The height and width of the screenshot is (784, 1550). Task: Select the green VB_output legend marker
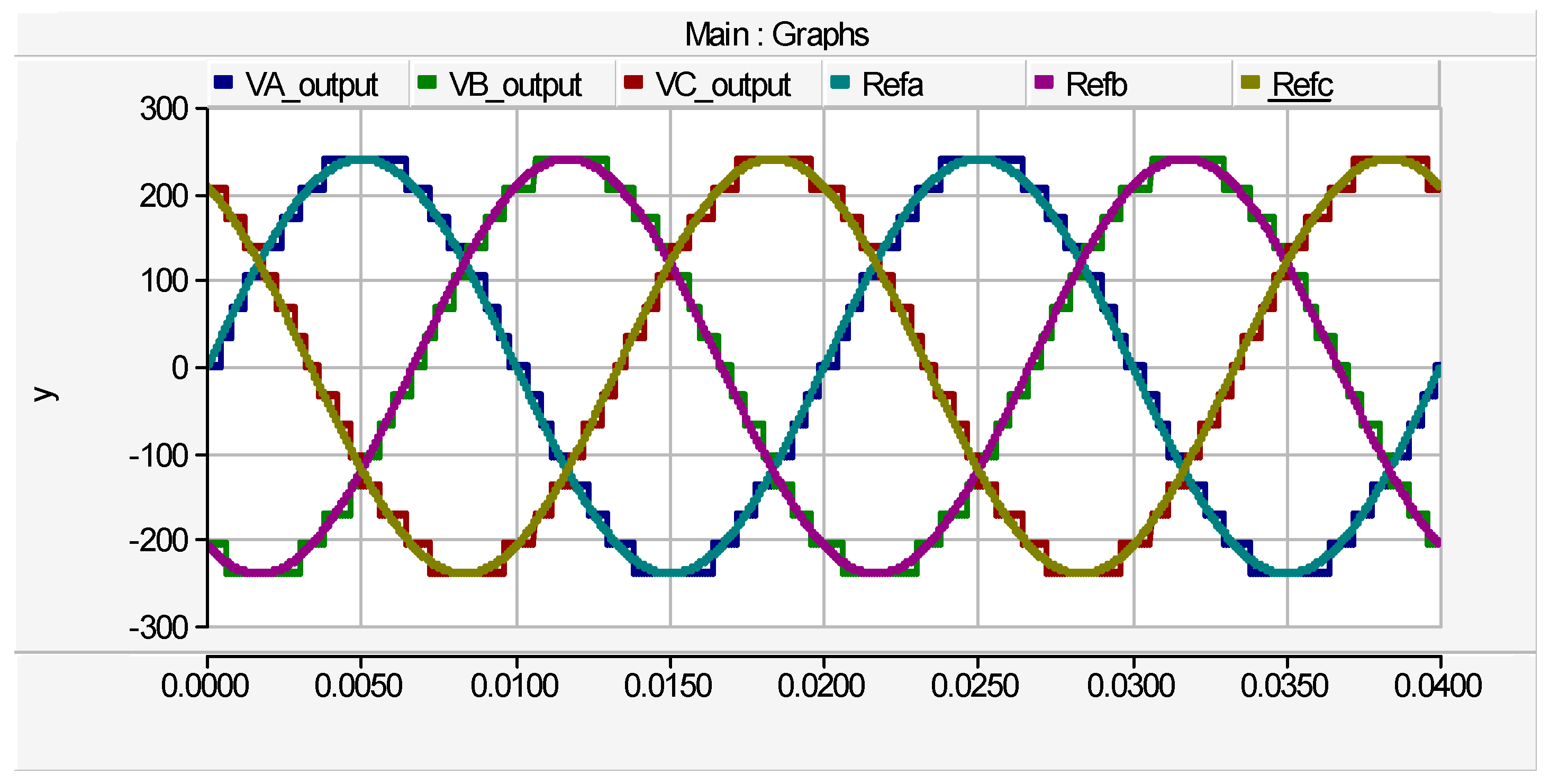(429, 82)
